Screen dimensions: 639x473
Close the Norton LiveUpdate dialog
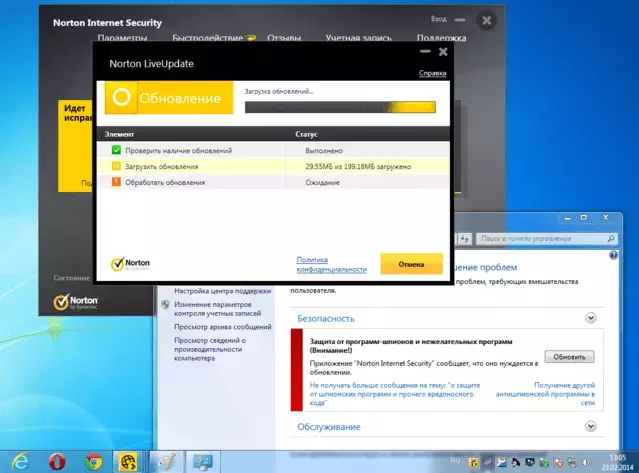pos(443,51)
